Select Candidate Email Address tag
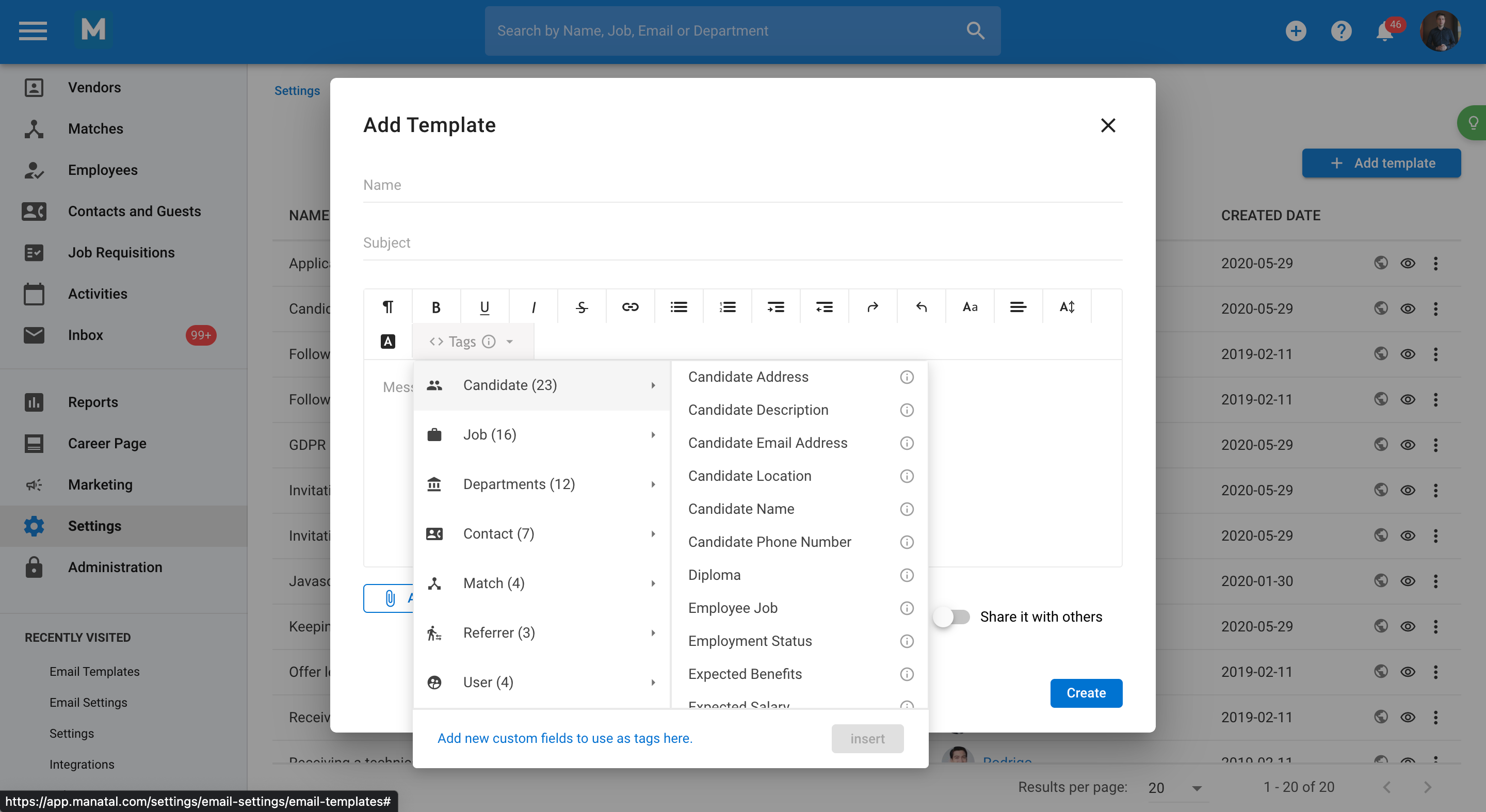This screenshot has width=1486, height=812. [767, 443]
